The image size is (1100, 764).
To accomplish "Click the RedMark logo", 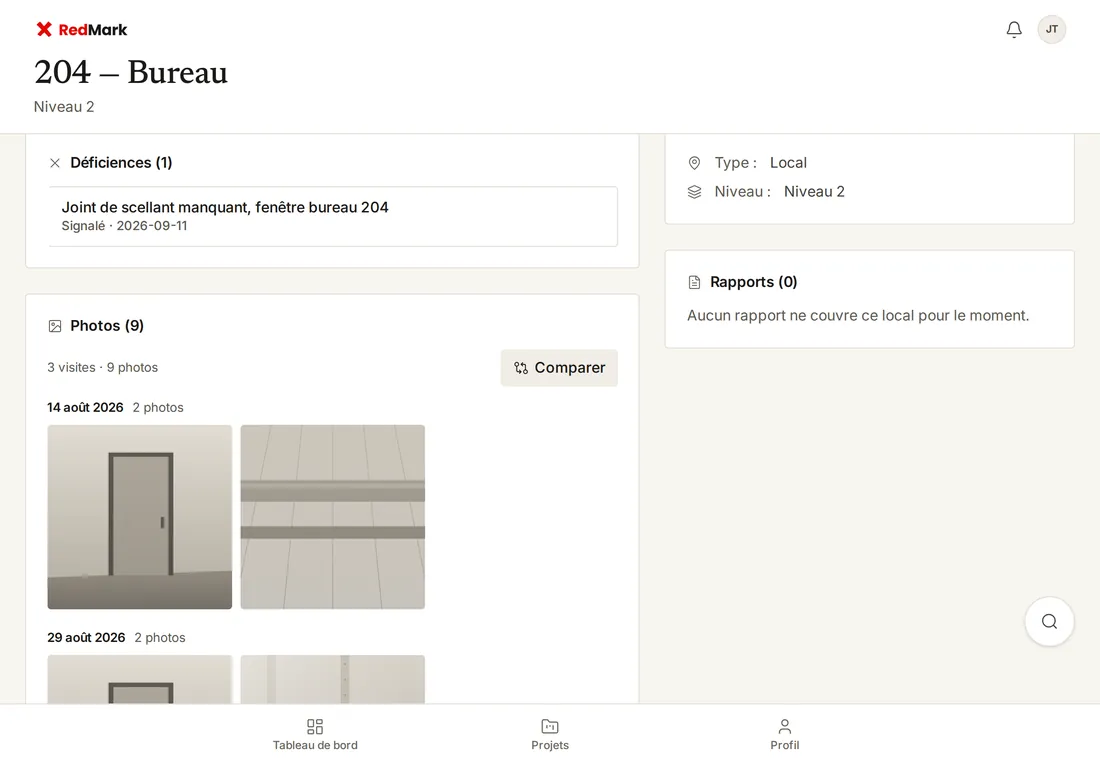I will pyautogui.click(x=81, y=29).
